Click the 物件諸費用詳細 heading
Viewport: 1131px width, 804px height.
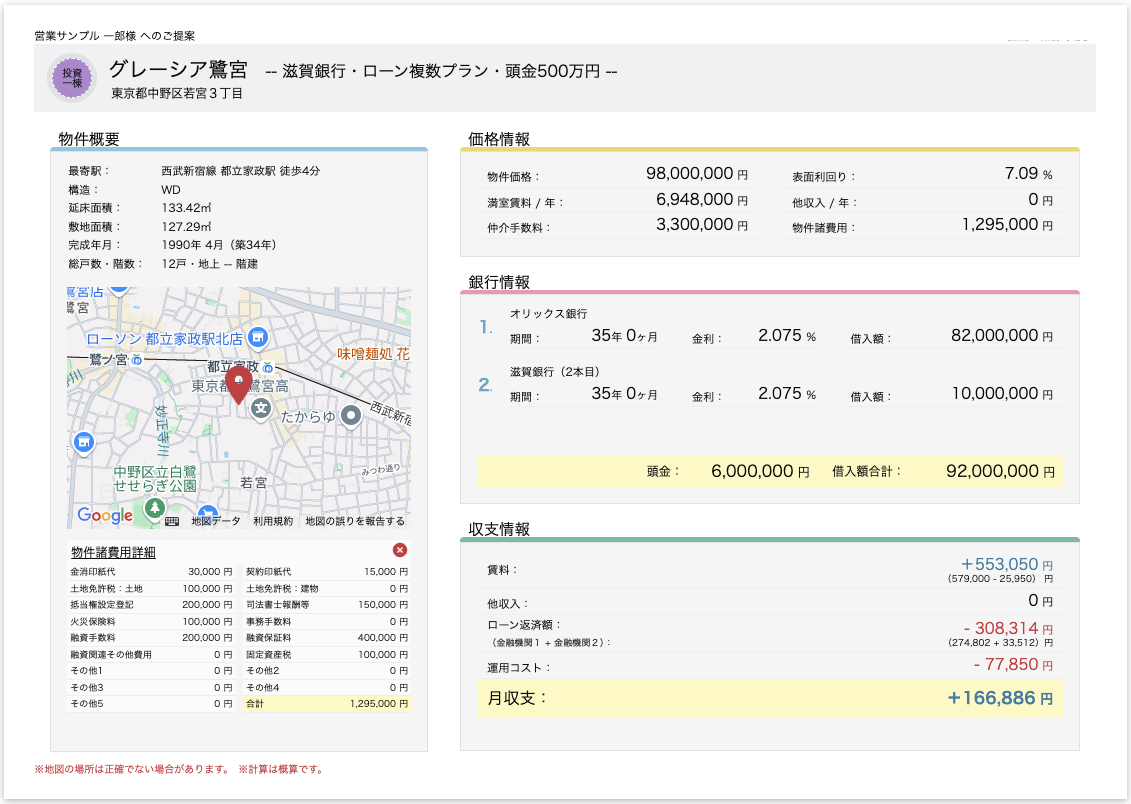pos(113,552)
